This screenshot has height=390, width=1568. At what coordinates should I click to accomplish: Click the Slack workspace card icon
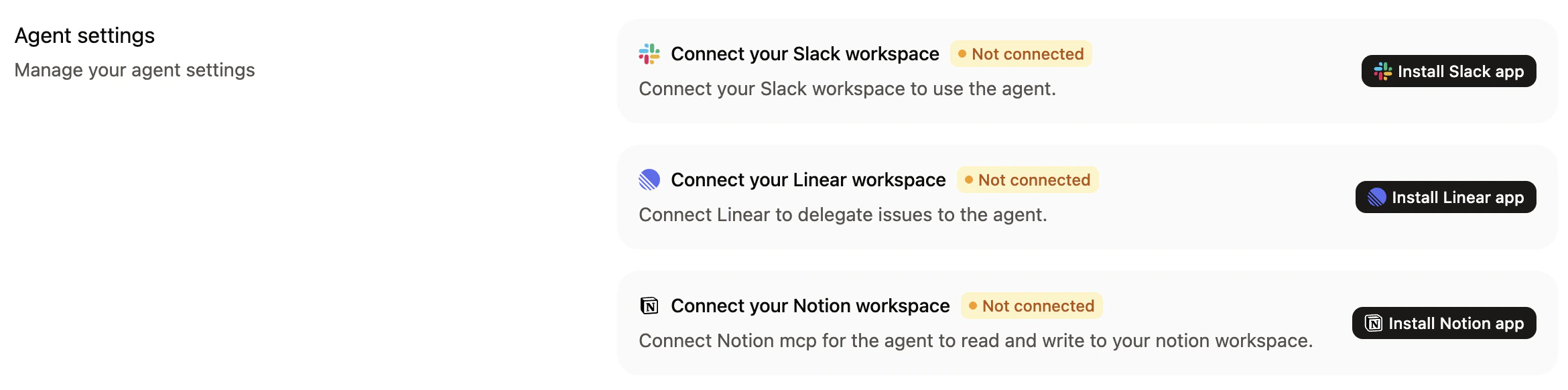pyautogui.click(x=649, y=54)
